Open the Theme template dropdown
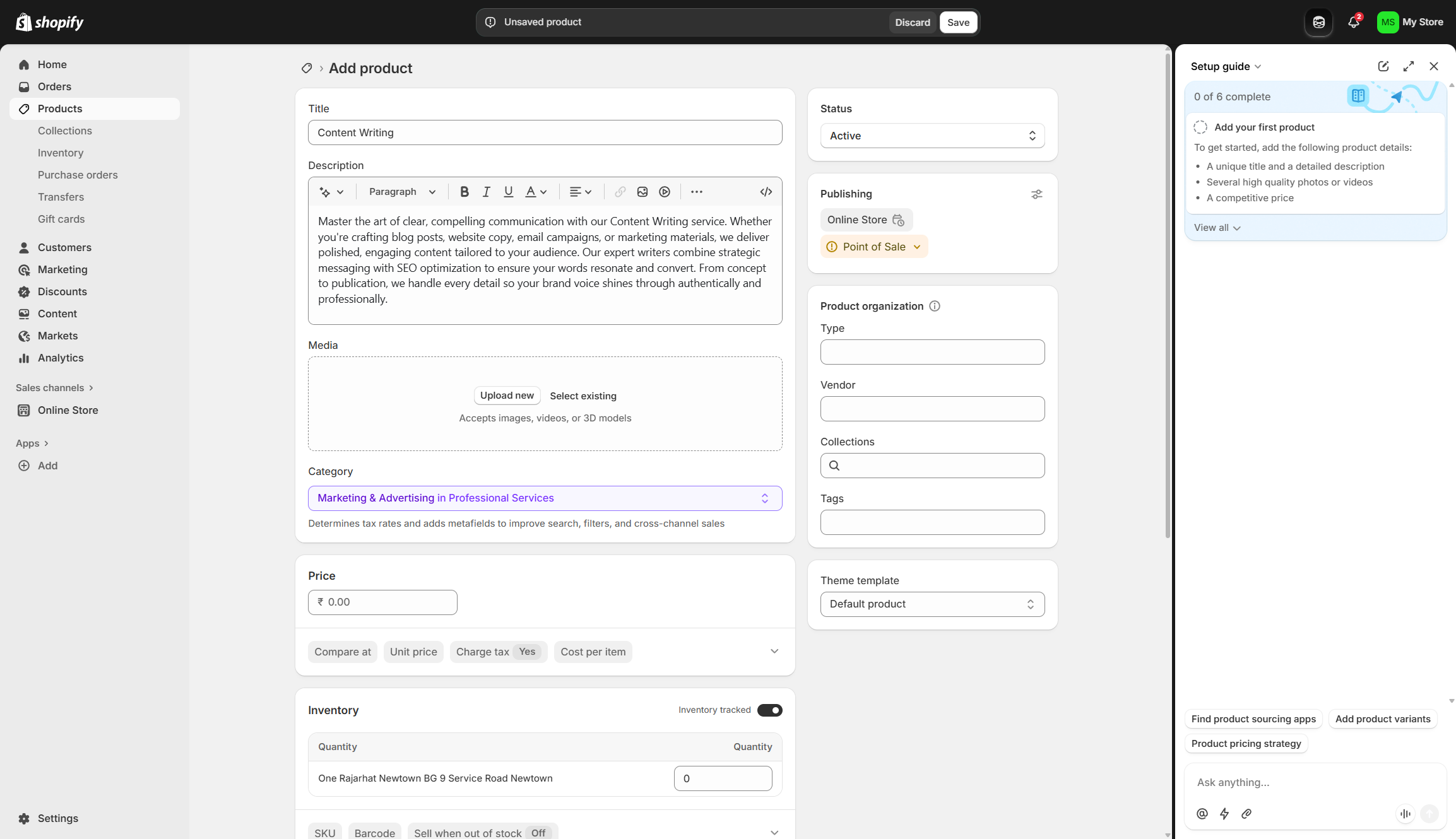 [932, 604]
